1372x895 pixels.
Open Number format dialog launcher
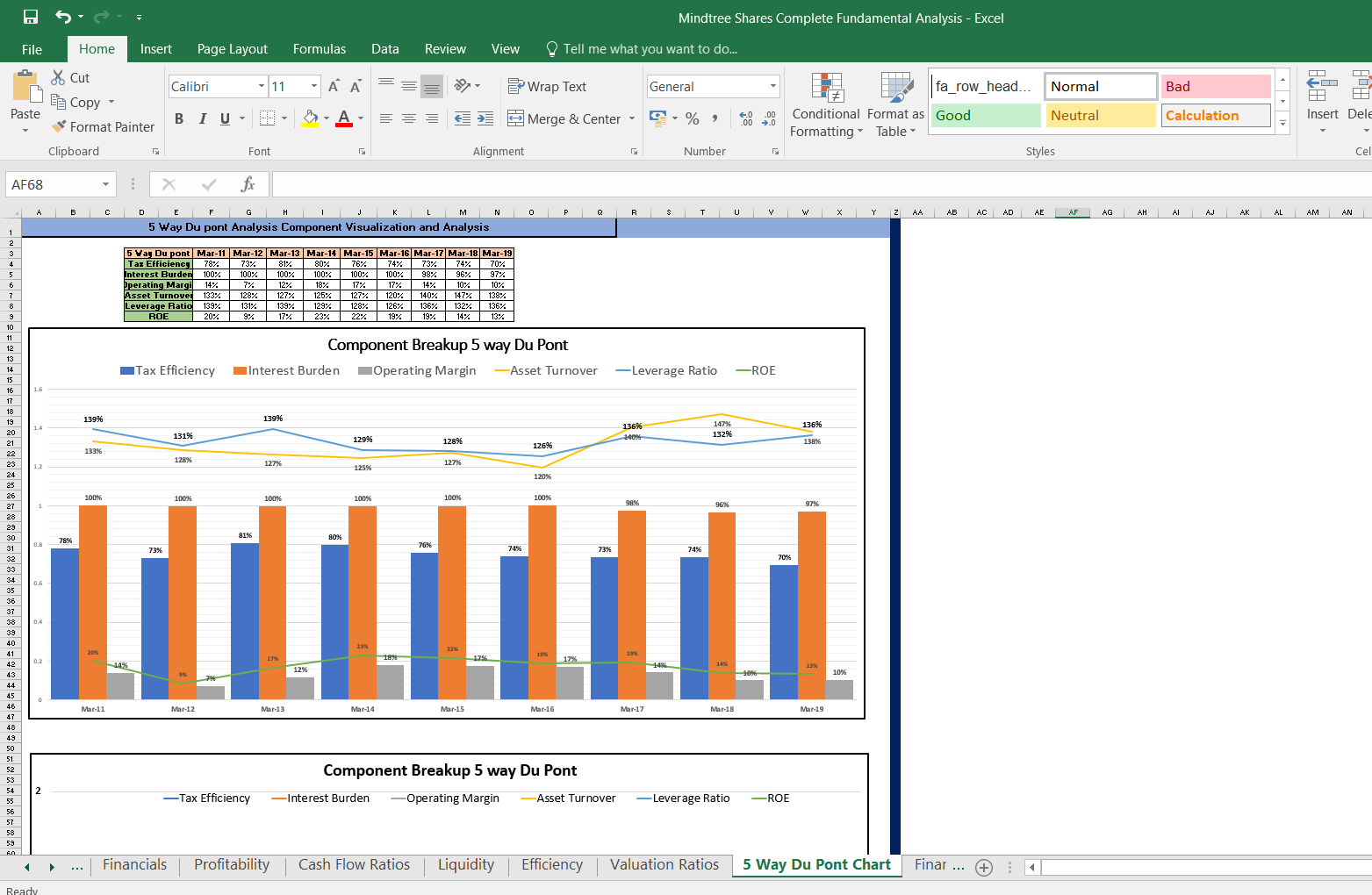[x=775, y=152]
